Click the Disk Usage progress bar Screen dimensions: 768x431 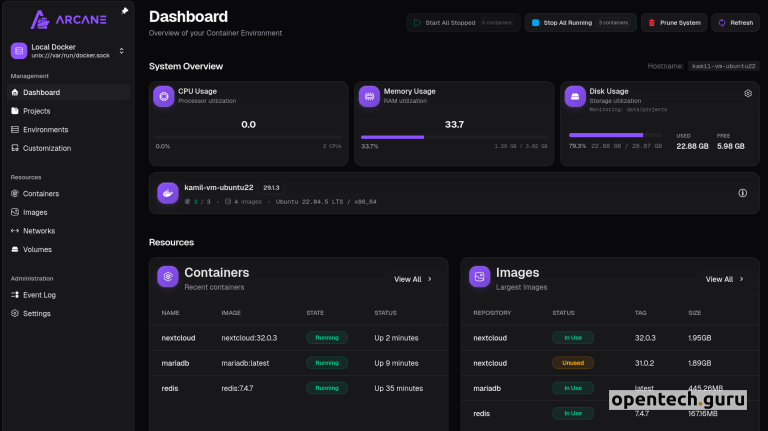tap(617, 135)
